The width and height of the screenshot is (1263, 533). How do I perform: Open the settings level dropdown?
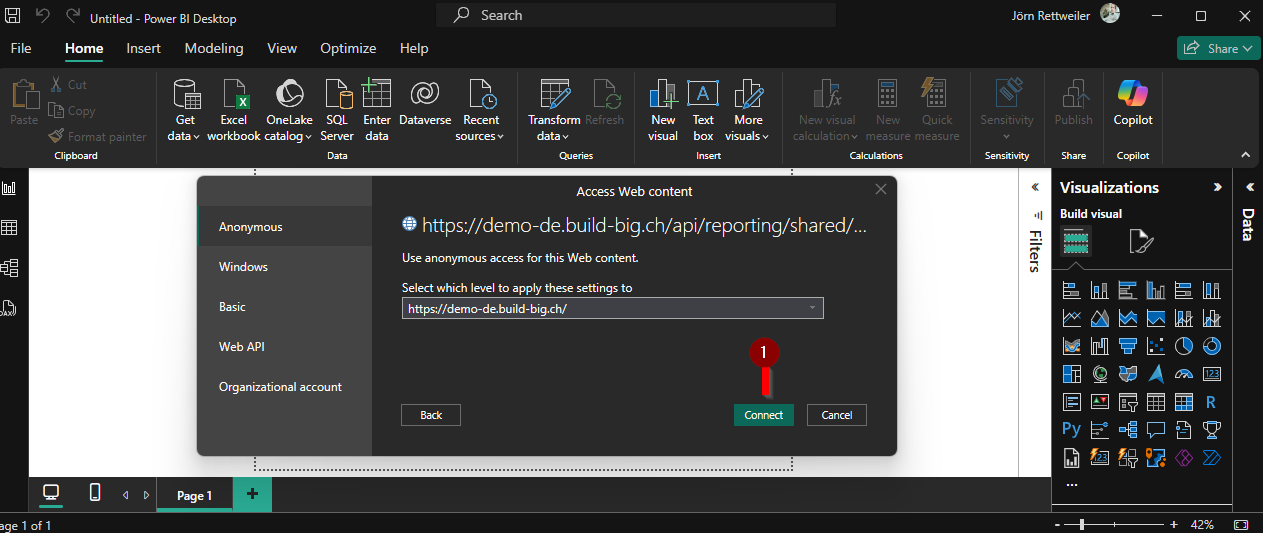pos(613,309)
